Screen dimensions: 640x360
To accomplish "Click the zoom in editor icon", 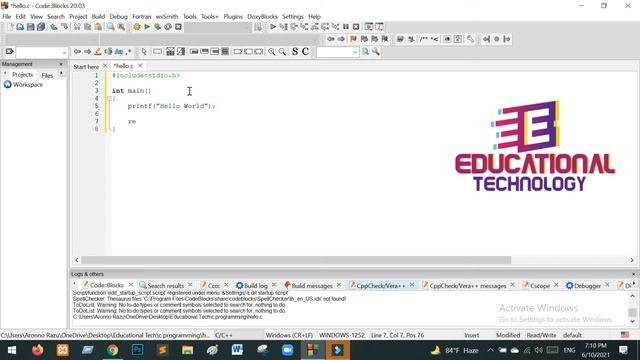I will pyautogui.click(x=271, y=52).
